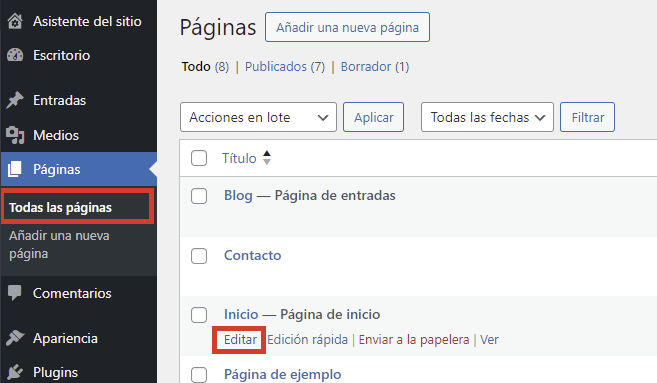
Task: Click the Aplicar button
Action: point(373,117)
